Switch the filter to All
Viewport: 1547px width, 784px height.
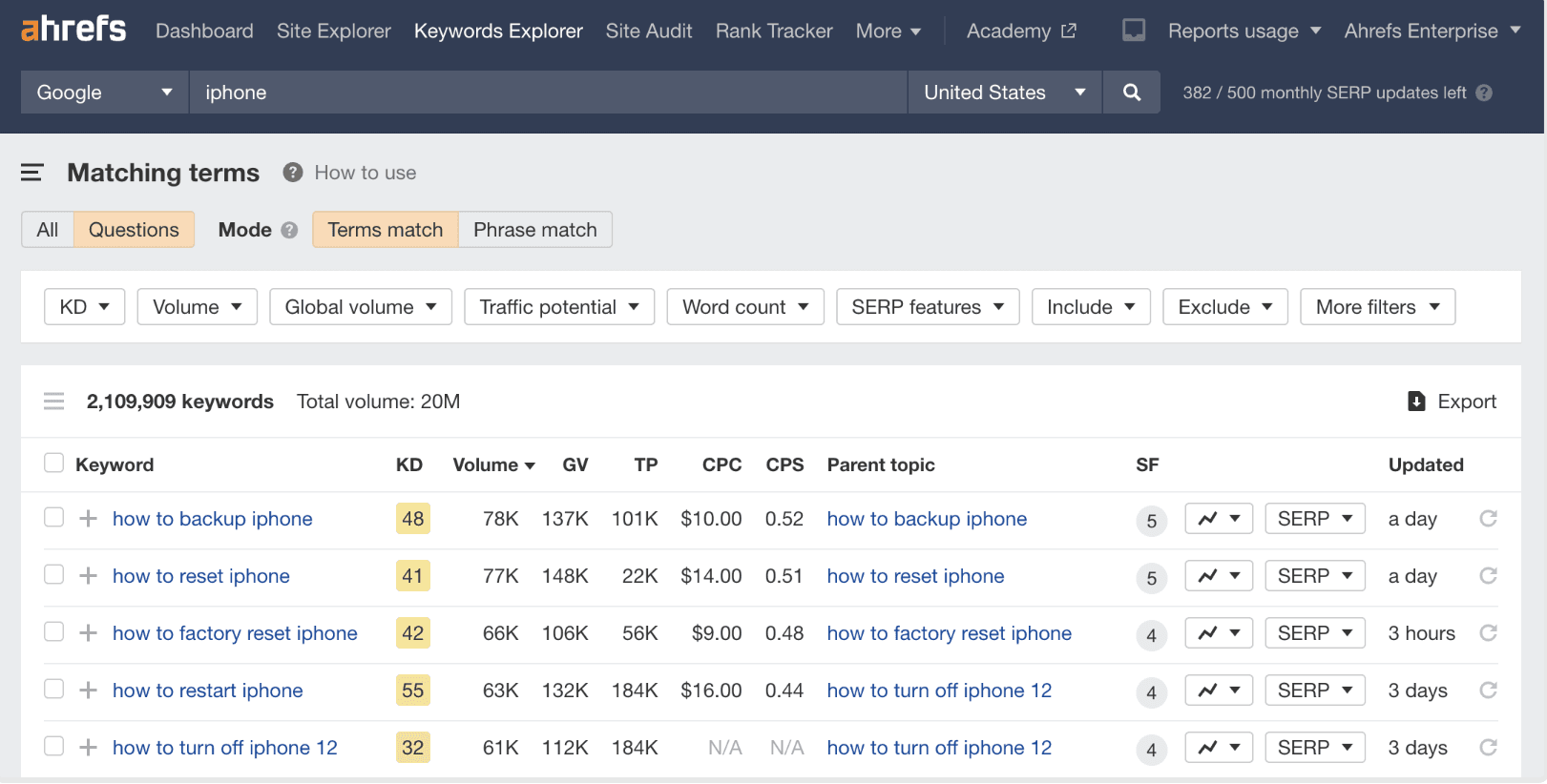click(x=48, y=230)
